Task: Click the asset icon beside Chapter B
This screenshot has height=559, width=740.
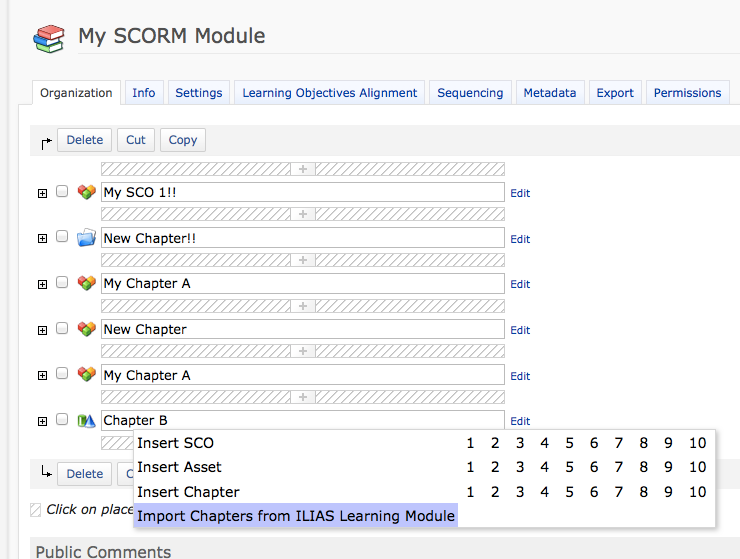Action: pos(86,420)
